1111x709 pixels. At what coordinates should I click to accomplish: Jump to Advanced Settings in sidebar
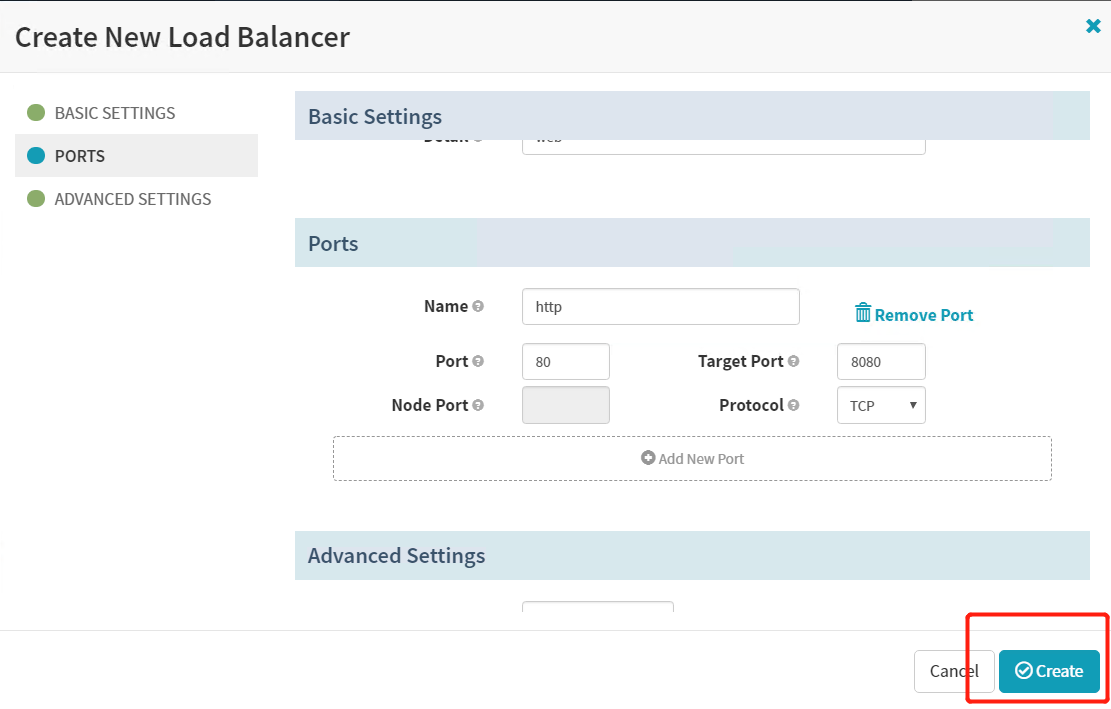tap(132, 199)
